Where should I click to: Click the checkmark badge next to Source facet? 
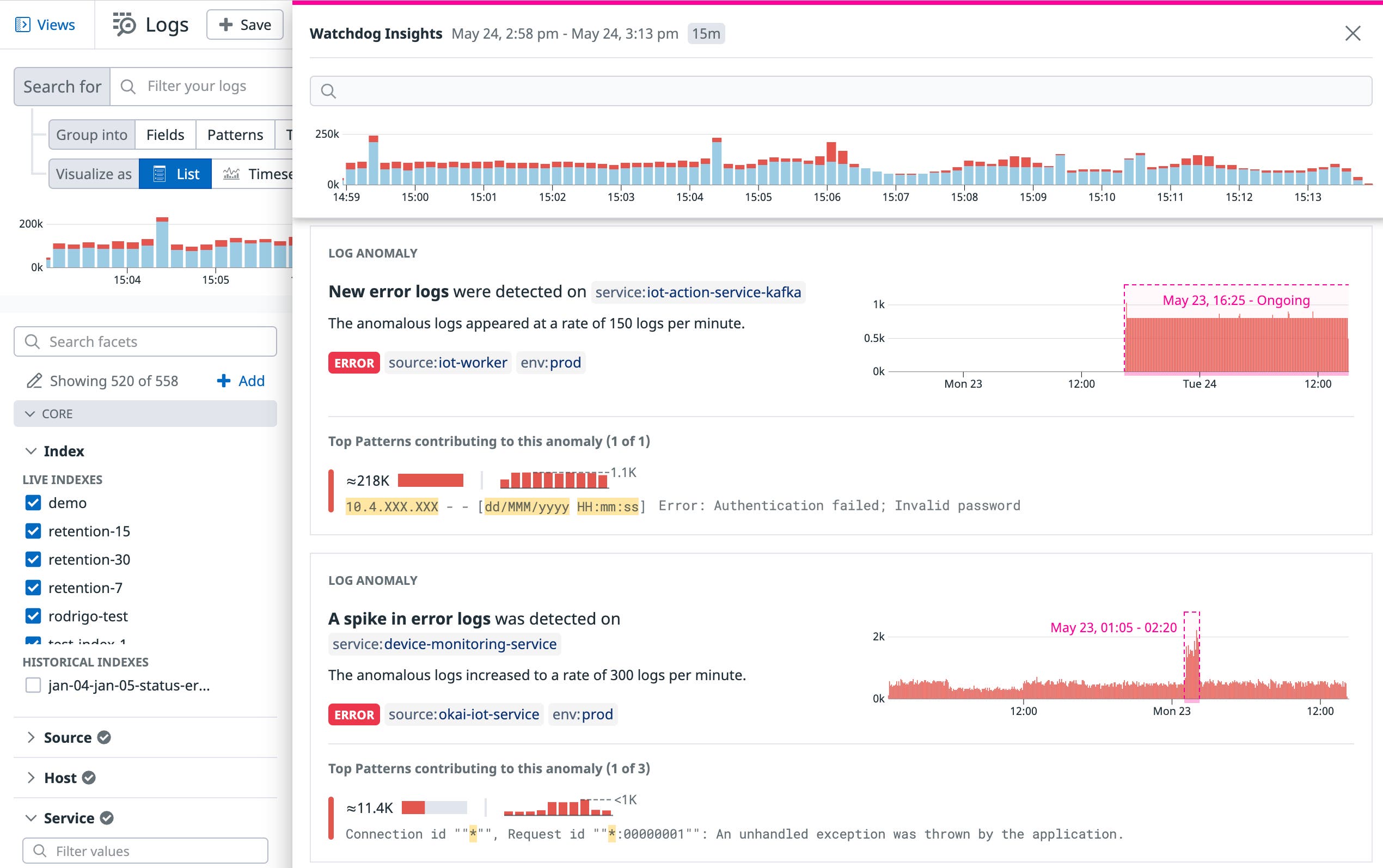point(105,737)
